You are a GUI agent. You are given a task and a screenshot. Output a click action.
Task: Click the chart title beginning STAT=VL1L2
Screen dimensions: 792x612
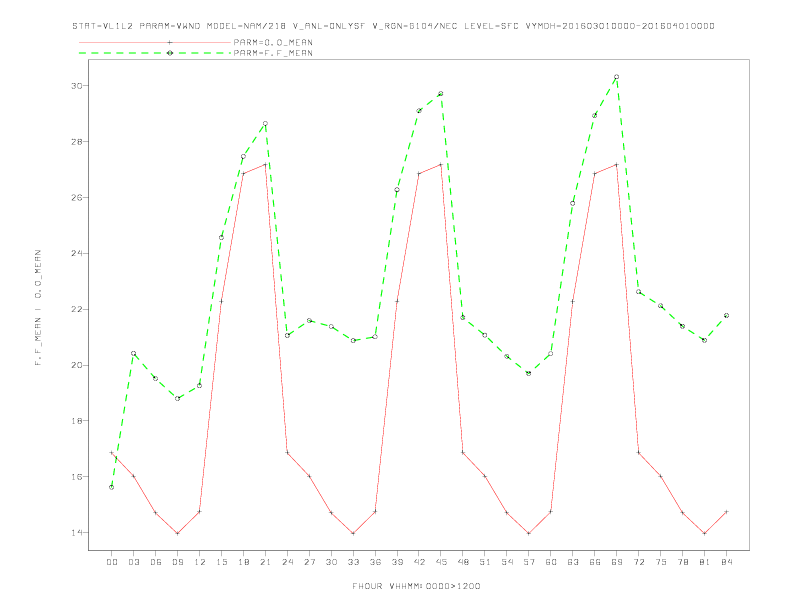(393, 26)
